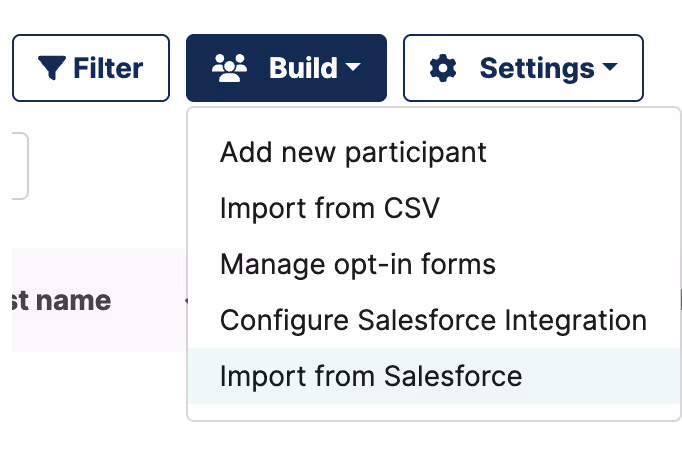Viewport: 682px width, 456px height.
Task: Collapse the Build dropdown via its caret
Action: (354, 69)
